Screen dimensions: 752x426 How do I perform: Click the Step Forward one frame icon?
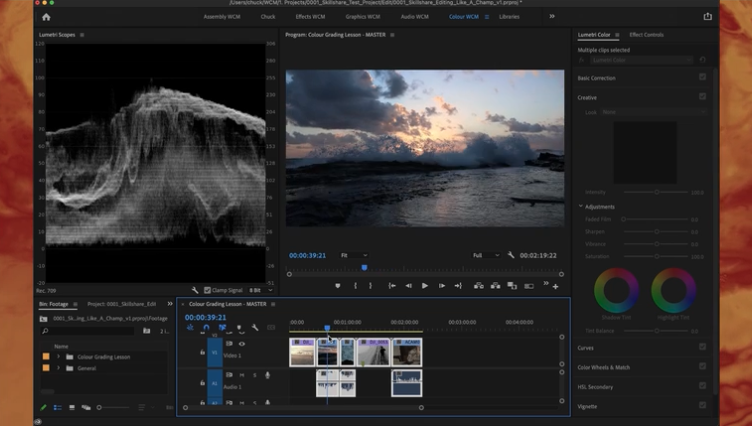pos(441,286)
